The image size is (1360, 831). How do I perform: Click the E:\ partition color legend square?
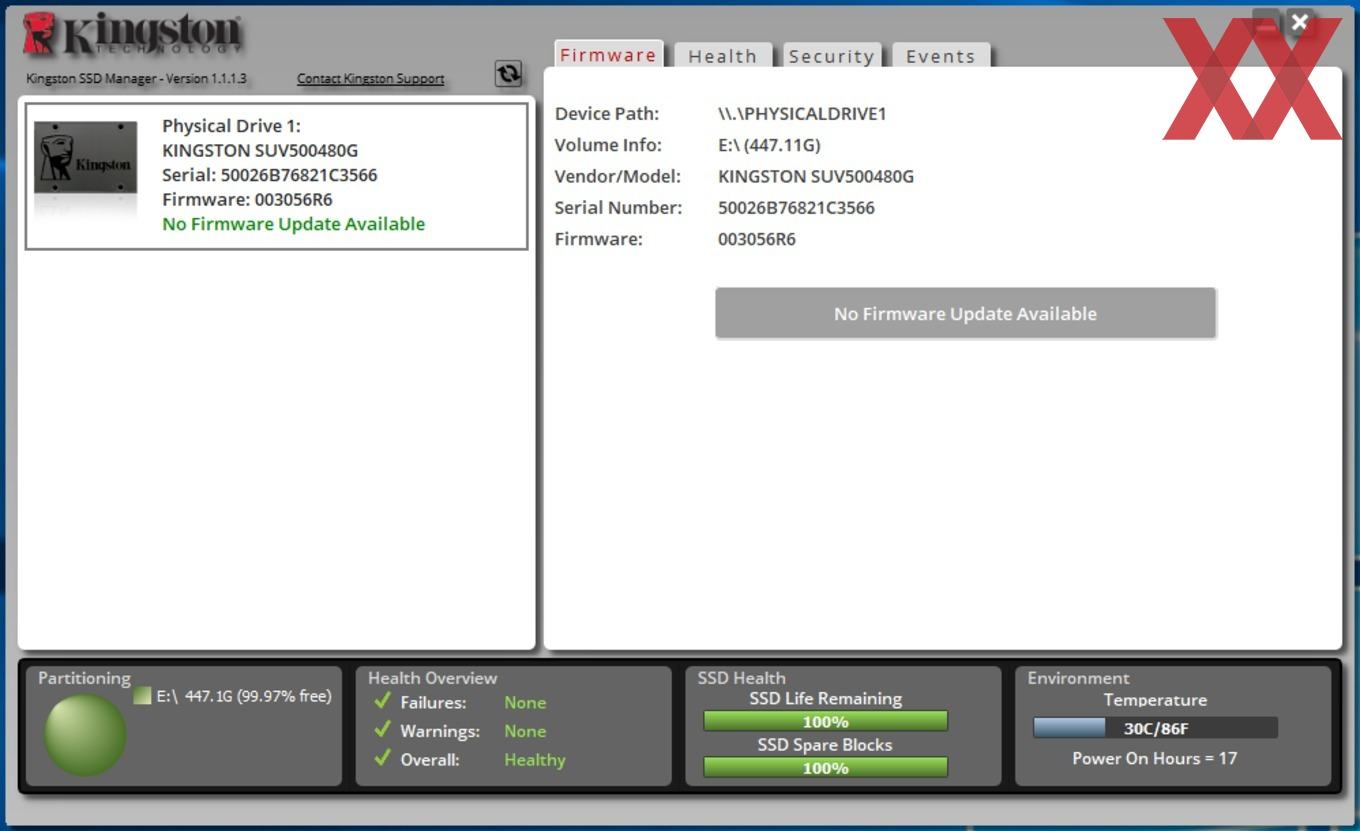(x=142, y=695)
